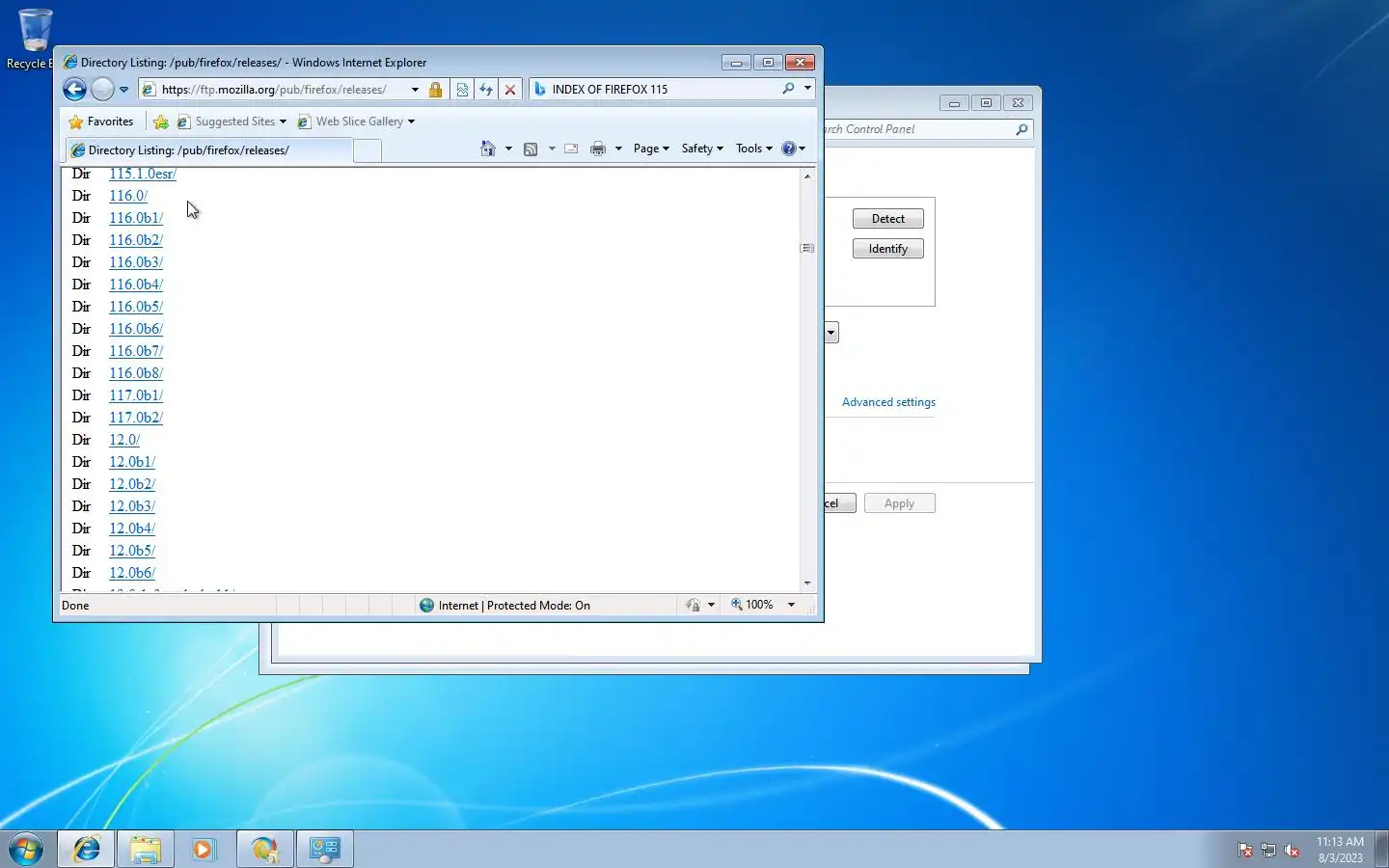Screen dimensions: 1389x868
Task: Open the 117.0b1/ directory link
Action: tap(136, 395)
